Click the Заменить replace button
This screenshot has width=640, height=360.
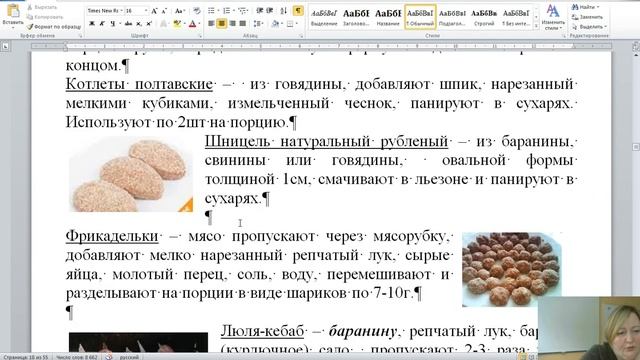(x=587, y=17)
